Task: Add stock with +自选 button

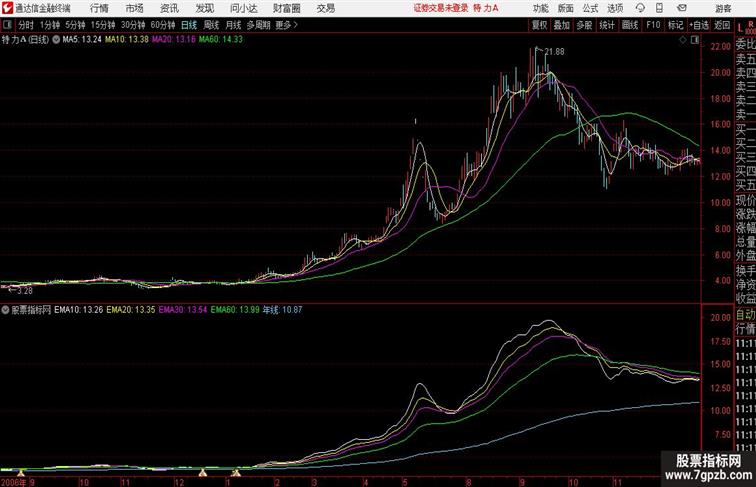Action: click(699, 25)
